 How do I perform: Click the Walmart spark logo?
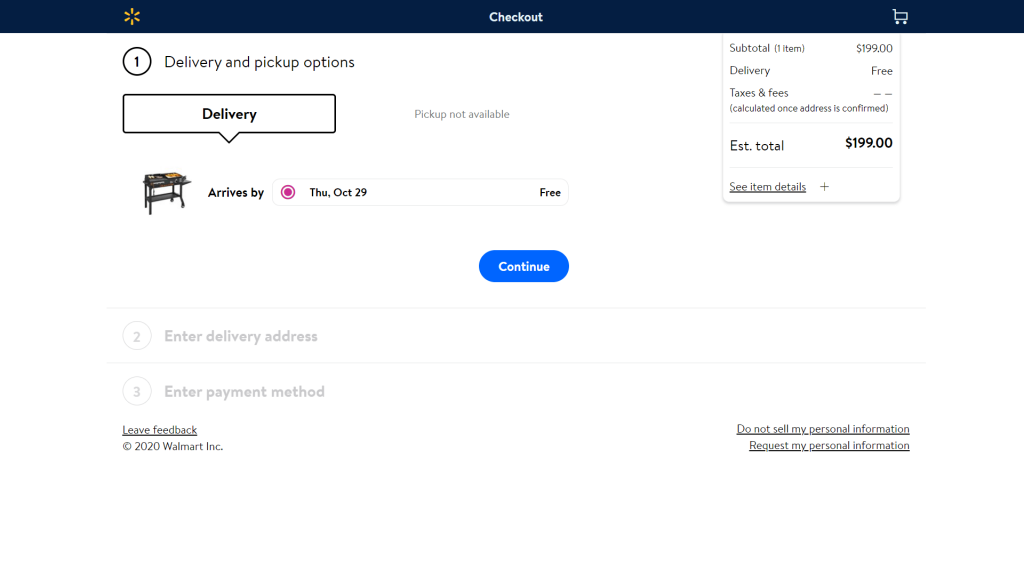coord(132,16)
